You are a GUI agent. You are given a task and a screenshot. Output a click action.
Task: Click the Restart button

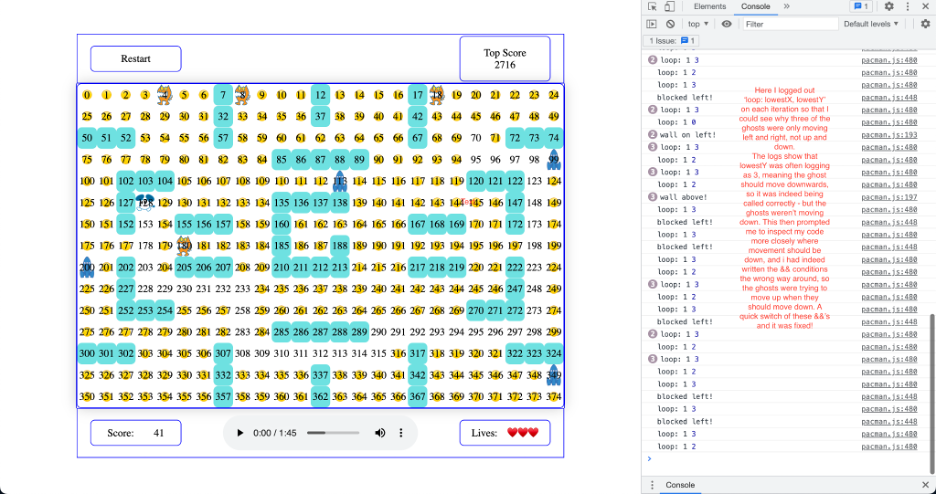136,58
